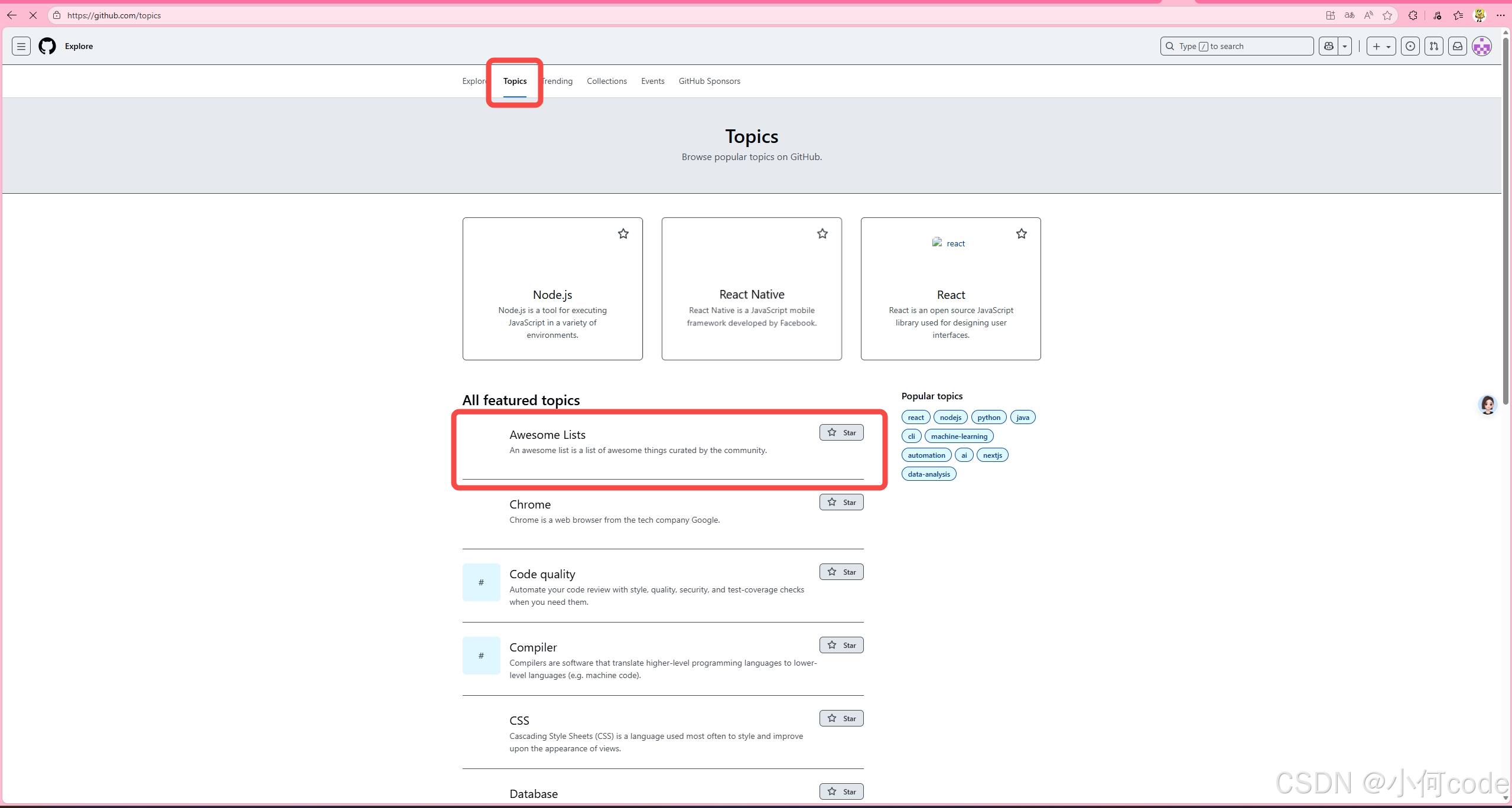
Task: Open the Pull requests icon in header
Action: (x=1434, y=46)
